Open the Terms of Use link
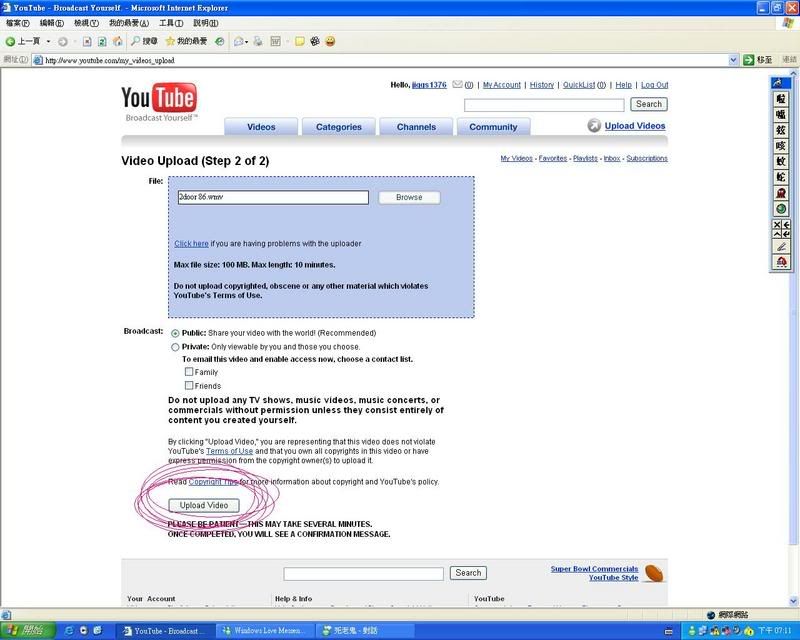Viewport: 800px width, 640px height. (x=229, y=451)
